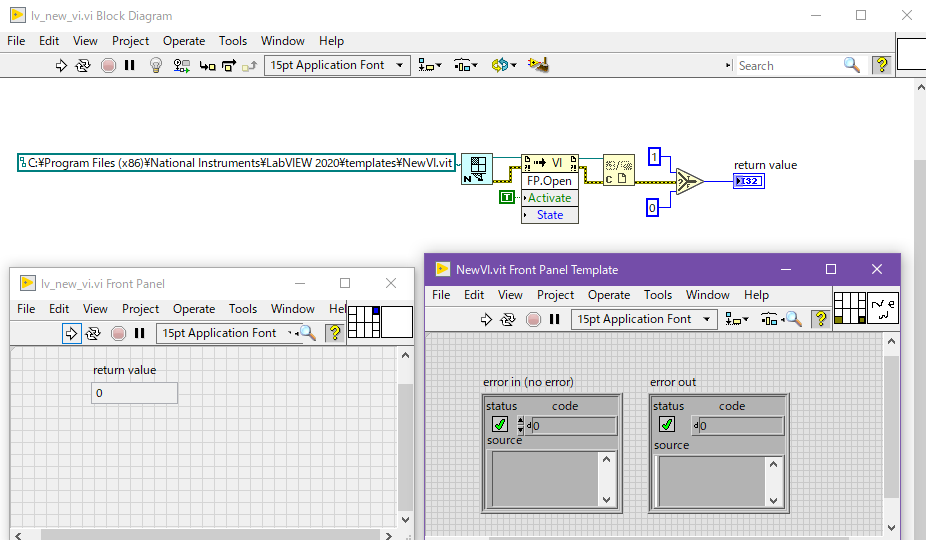Click connector pane in lv_new_vi Front Panel
Viewport: 926px width, 540px height.
click(x=364, y=322)
